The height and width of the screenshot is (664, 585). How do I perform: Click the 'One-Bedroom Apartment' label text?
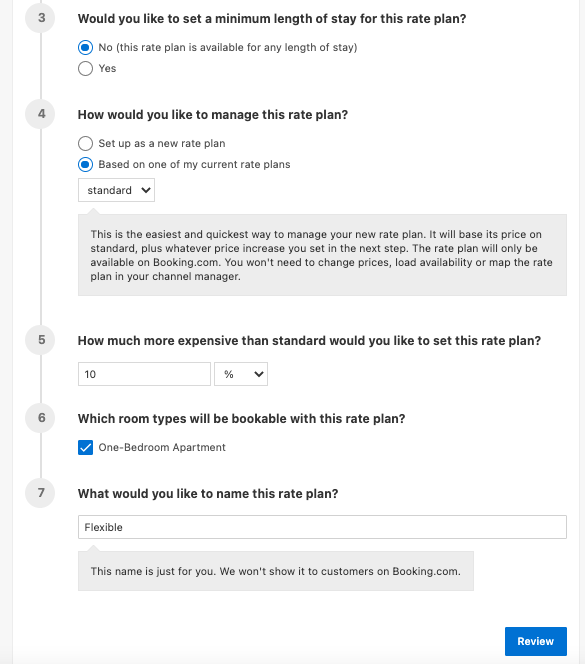click(x=162, y=448)
